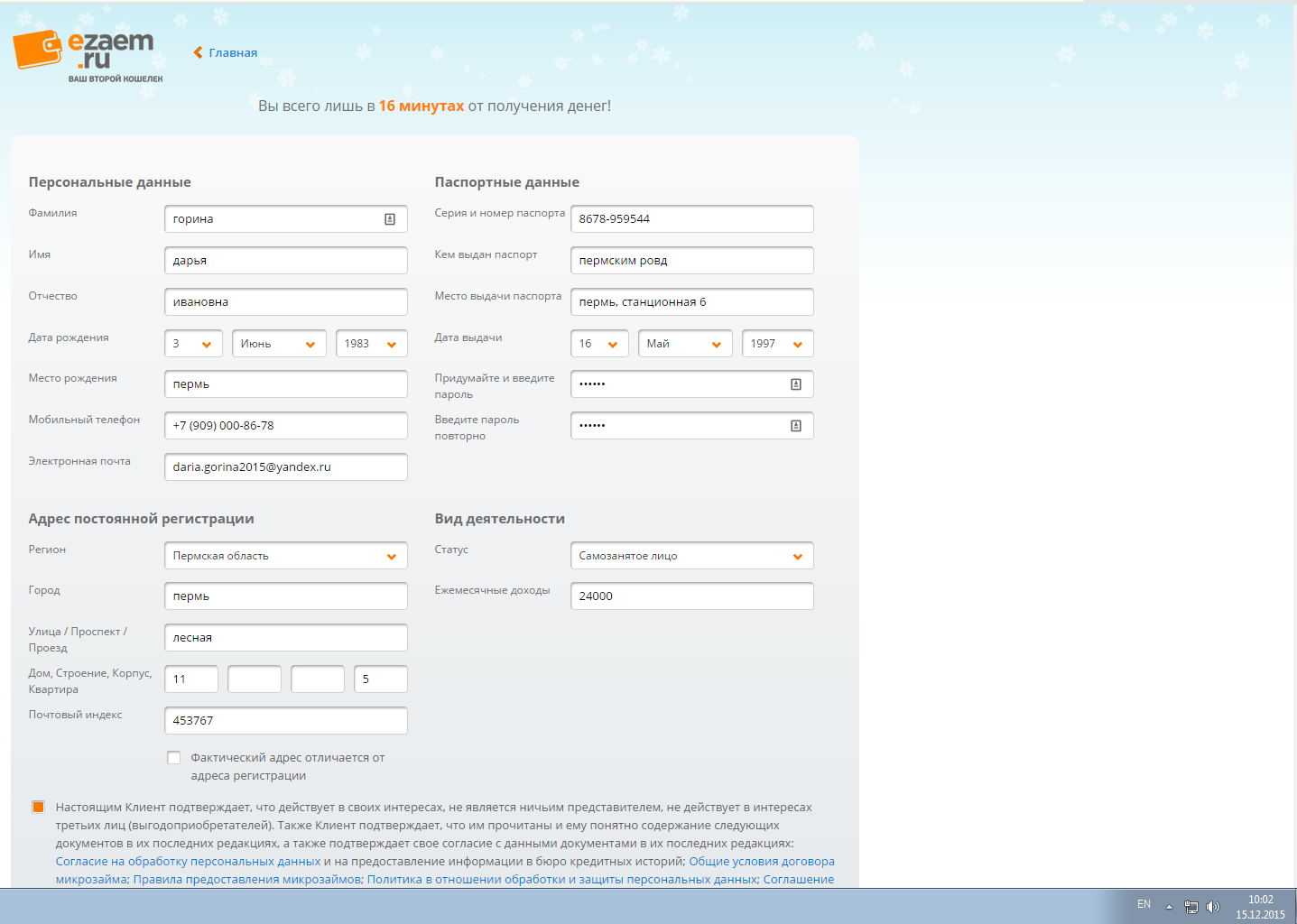Click the passport series and number field
The height and width of the screenshot is (924, 1297).
[692, 219]
